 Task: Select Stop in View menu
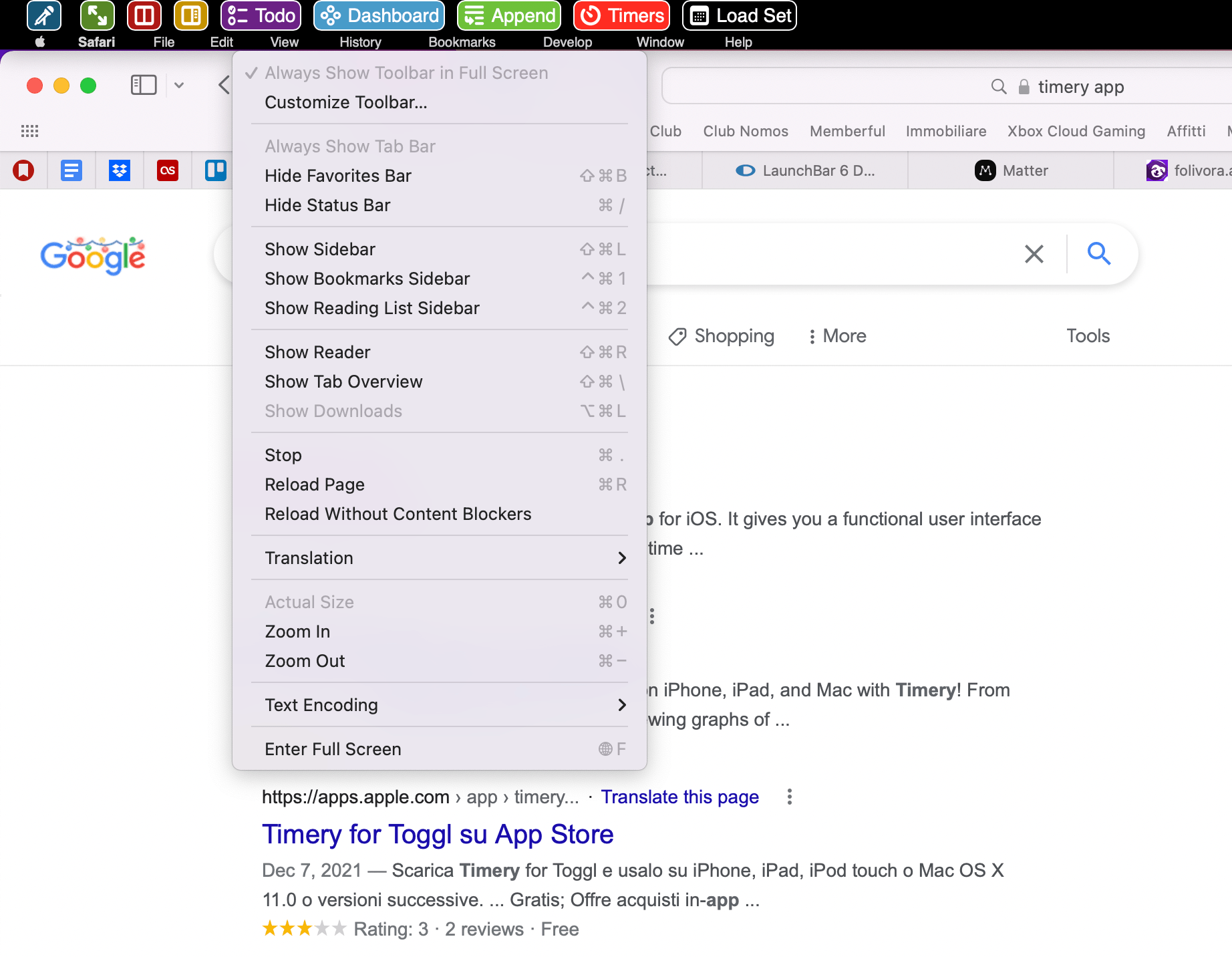coord(440,455)
